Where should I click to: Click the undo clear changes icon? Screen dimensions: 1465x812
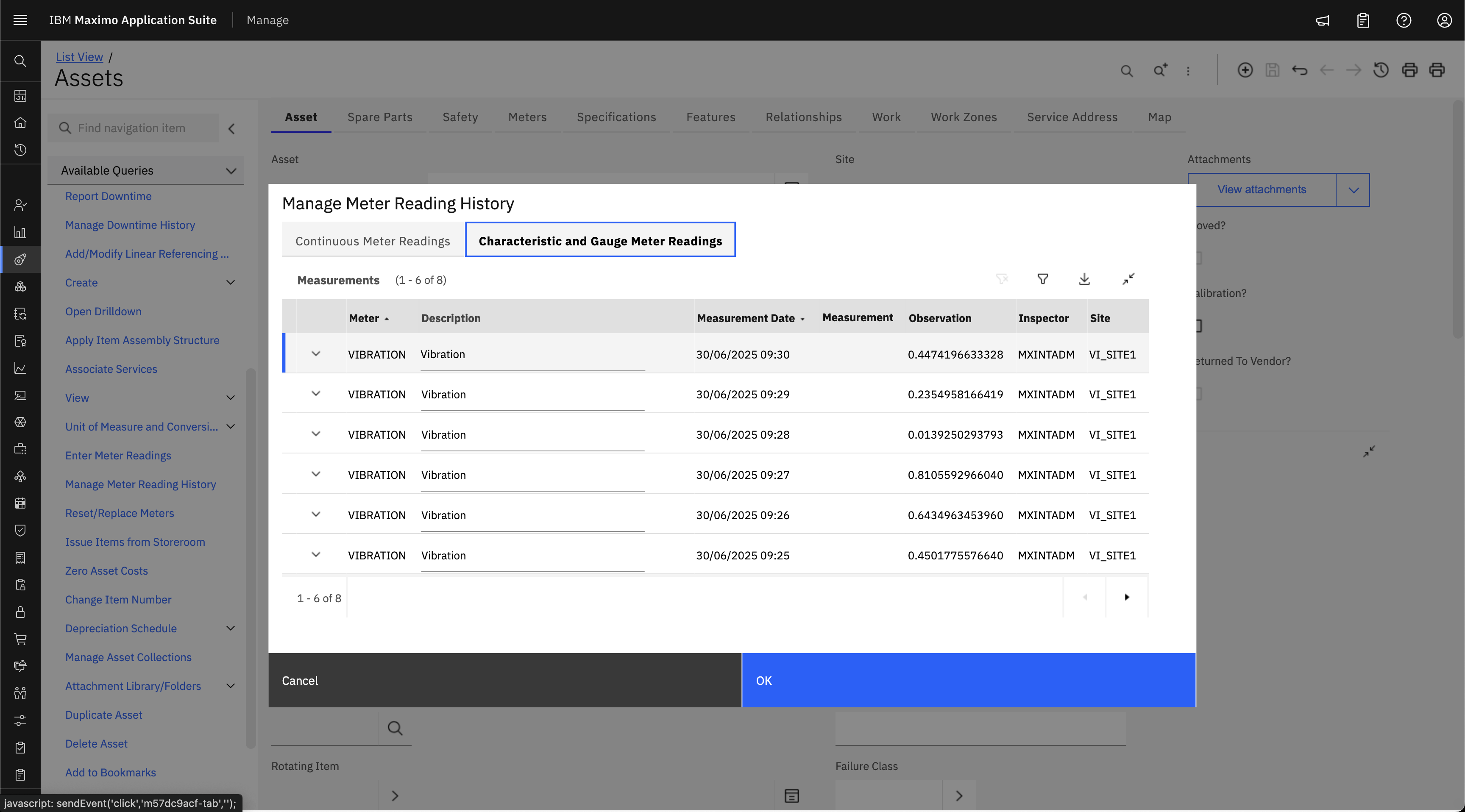pyautogui.click(x=1300, y=70)
